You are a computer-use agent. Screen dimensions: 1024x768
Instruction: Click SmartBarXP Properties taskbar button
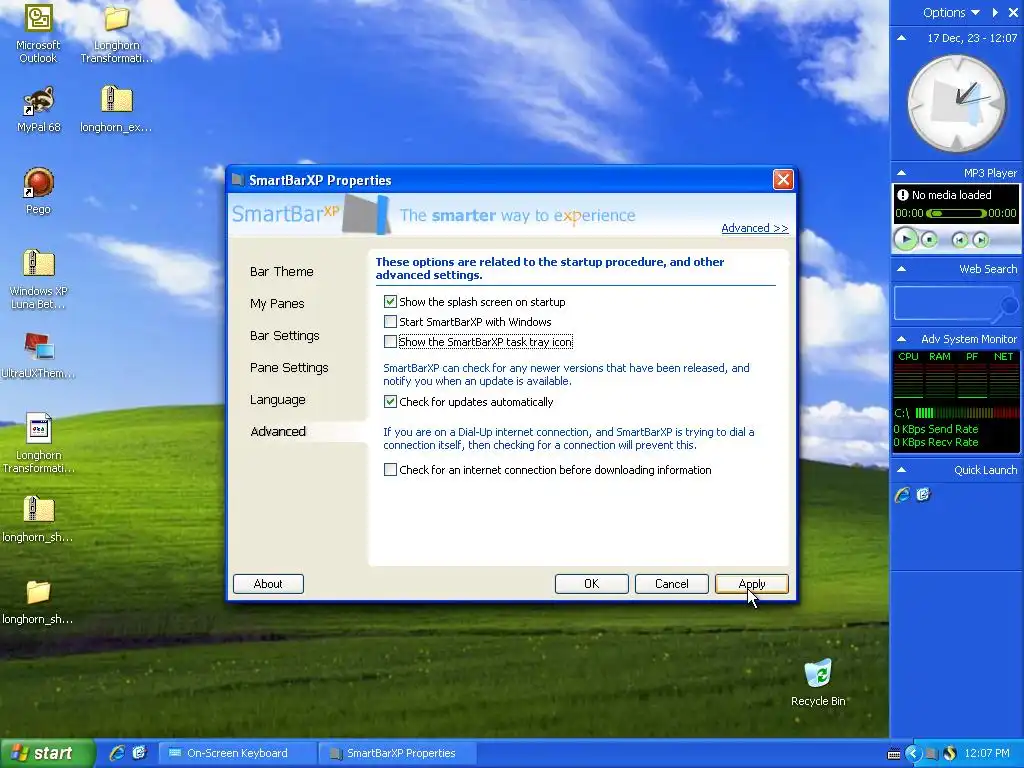click(x=398, y=753)
